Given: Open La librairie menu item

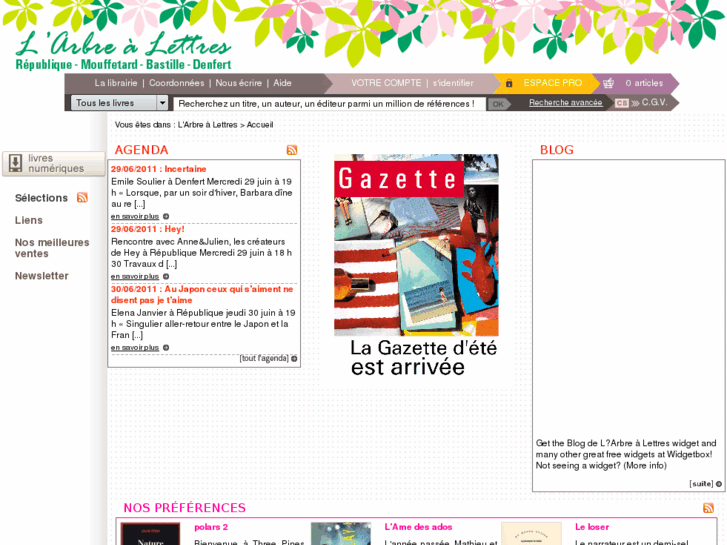Looking at the screenshot, I should (x=116, y=83).
